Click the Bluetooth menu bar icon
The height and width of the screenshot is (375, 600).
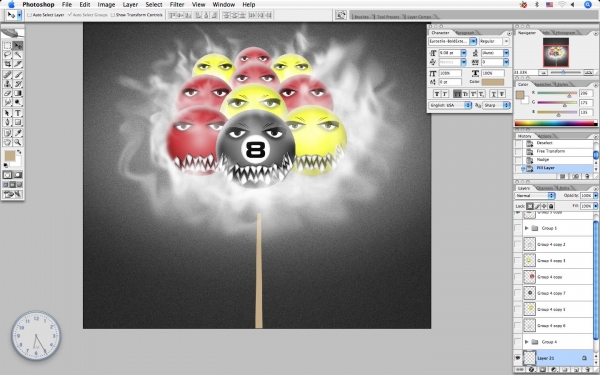pyautogui.click(x=536, y=5)
